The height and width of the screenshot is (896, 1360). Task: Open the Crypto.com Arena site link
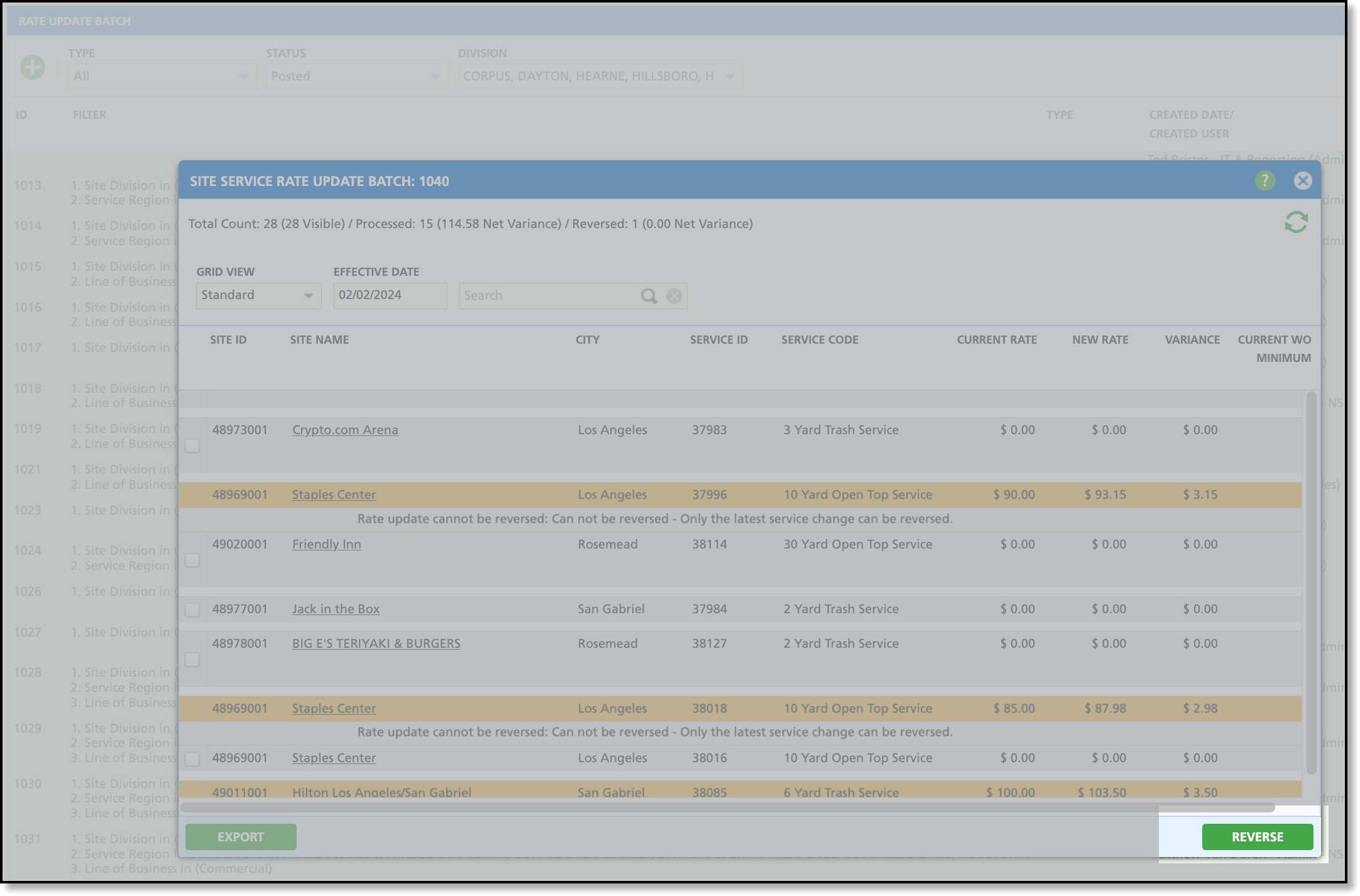point(345,430)
